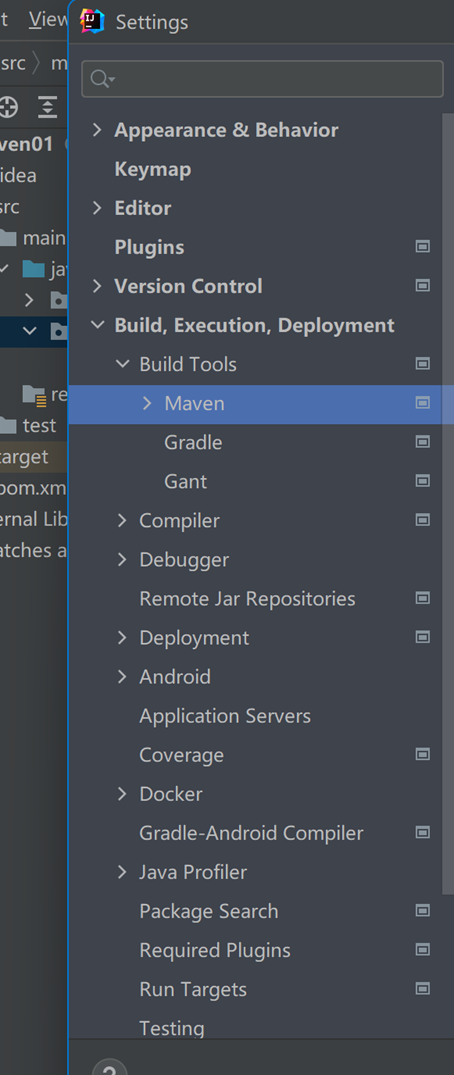Viewport: 454px width, 1075px height.
Task: Click project-level icon beside Compiler
Action: click(423, 520)
